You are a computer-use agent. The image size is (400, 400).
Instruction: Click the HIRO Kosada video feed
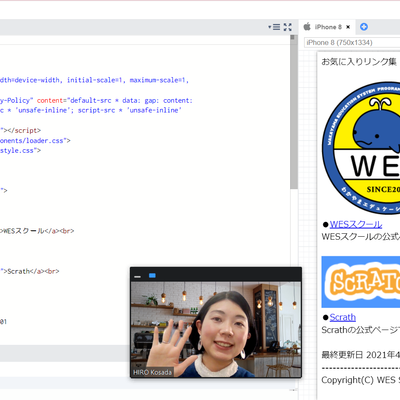(216, 329)
